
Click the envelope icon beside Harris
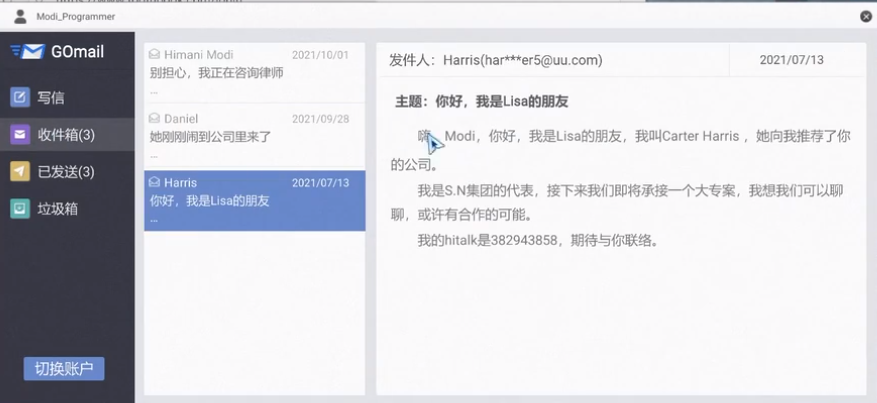tap(154, 182)
